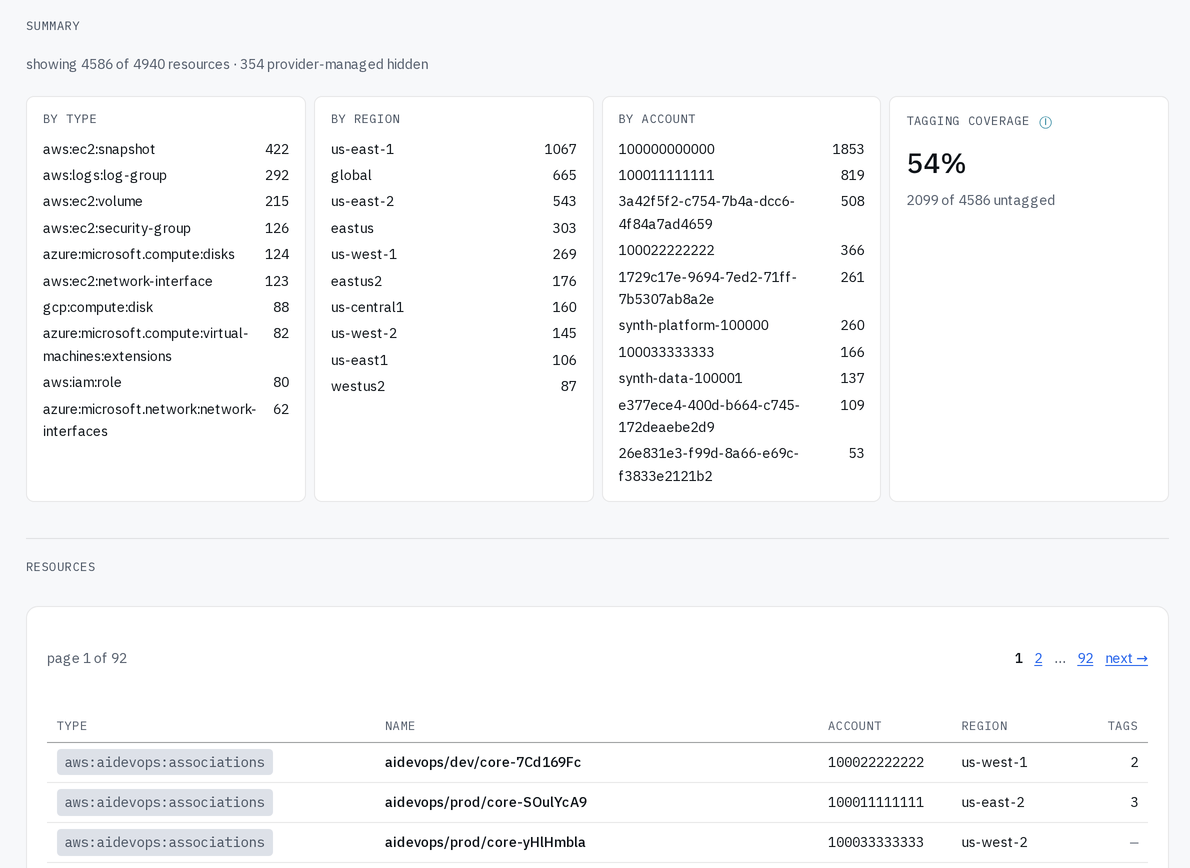Click type badge in aidevops/prod/core-SOulYcA9 row
This screenshot has height=868, width=1190.
pyautogui.click(x=165, y=803)
